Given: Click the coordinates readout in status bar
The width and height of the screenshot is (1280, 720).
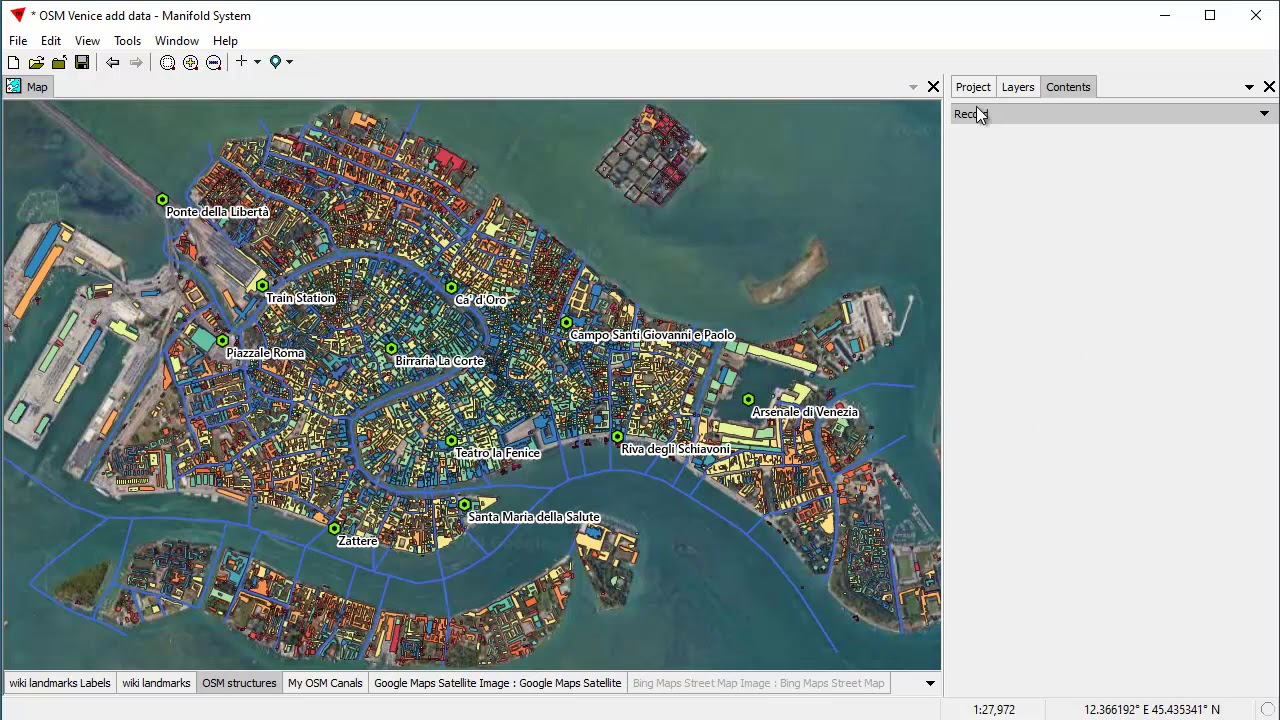Looking at the screenshot, I should (1152, 710).
